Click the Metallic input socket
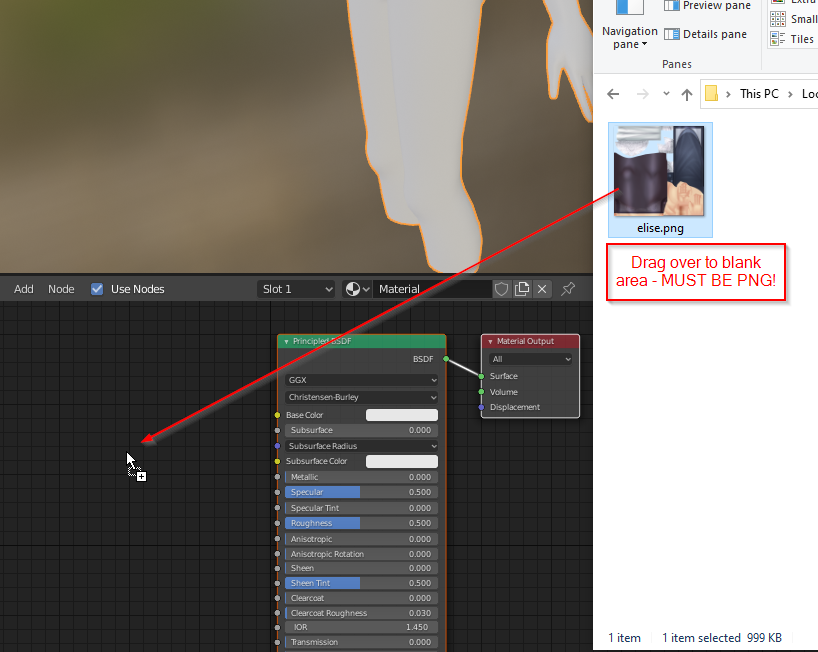The height and width of the screenshot is (652, 818). pyautogui.click(x=278, y=477)
